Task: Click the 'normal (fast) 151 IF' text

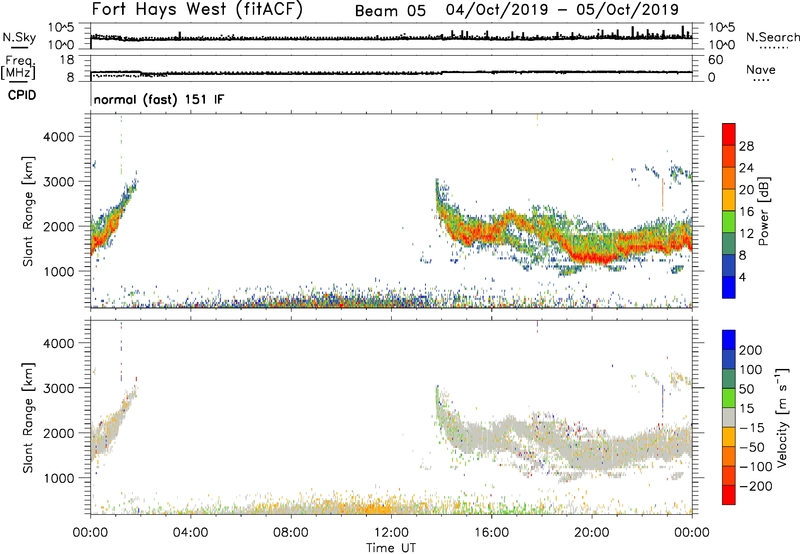Action: 159,99
